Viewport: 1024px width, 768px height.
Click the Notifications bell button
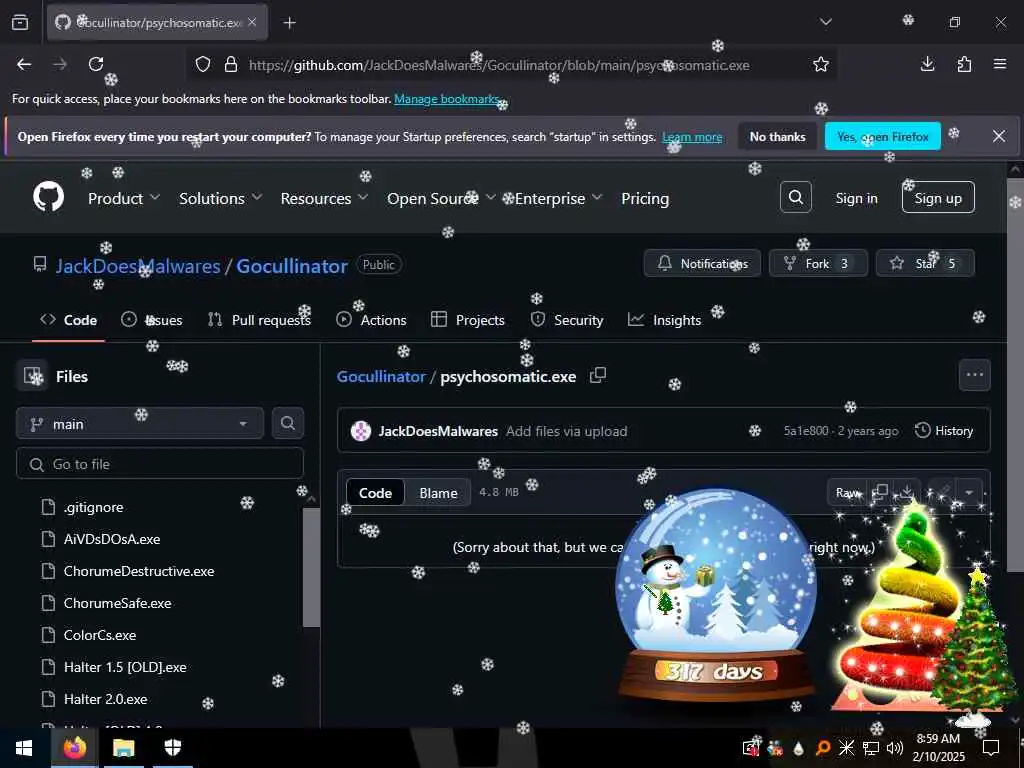[702, 263]
